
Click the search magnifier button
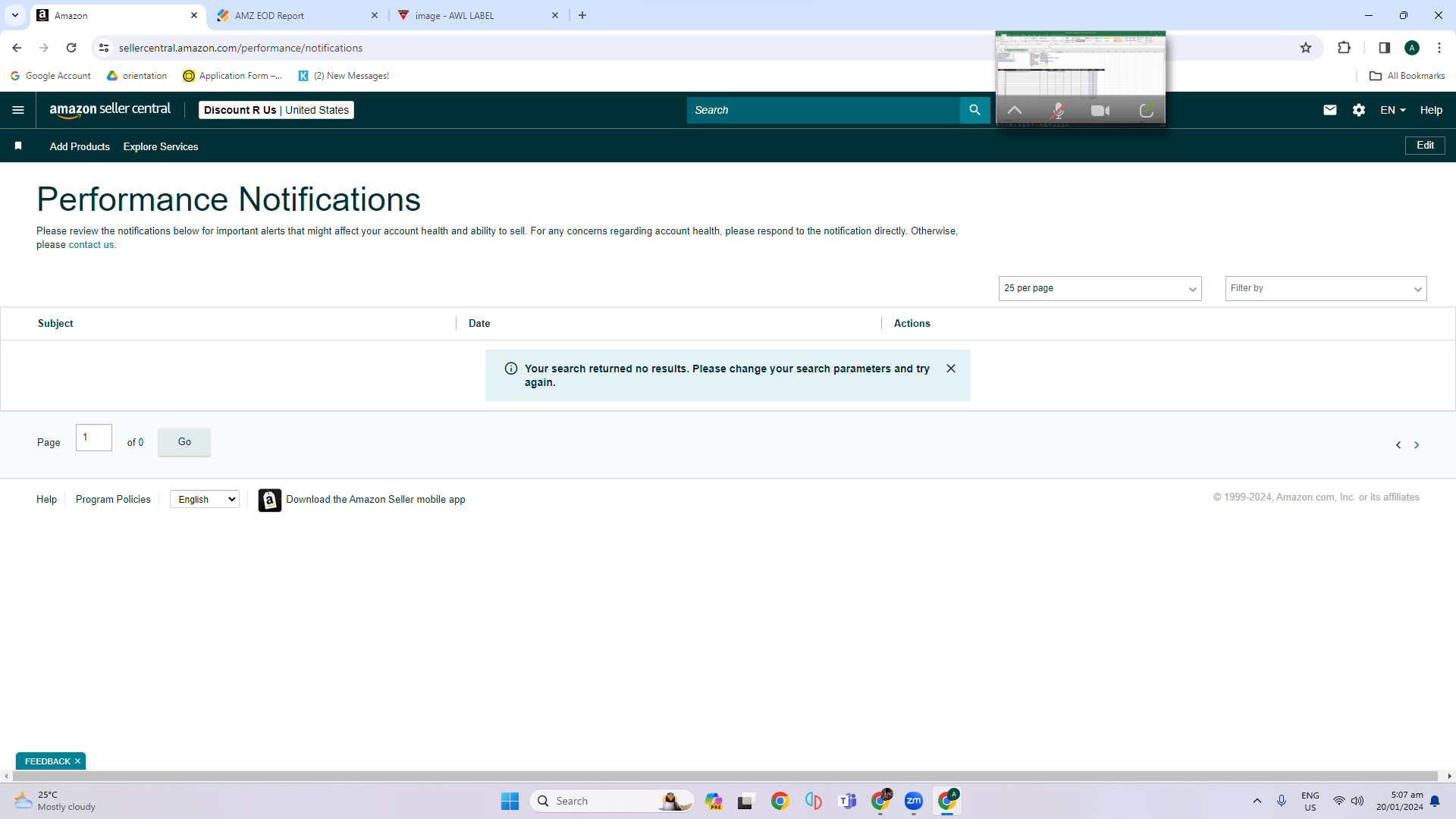coord(974,110)
